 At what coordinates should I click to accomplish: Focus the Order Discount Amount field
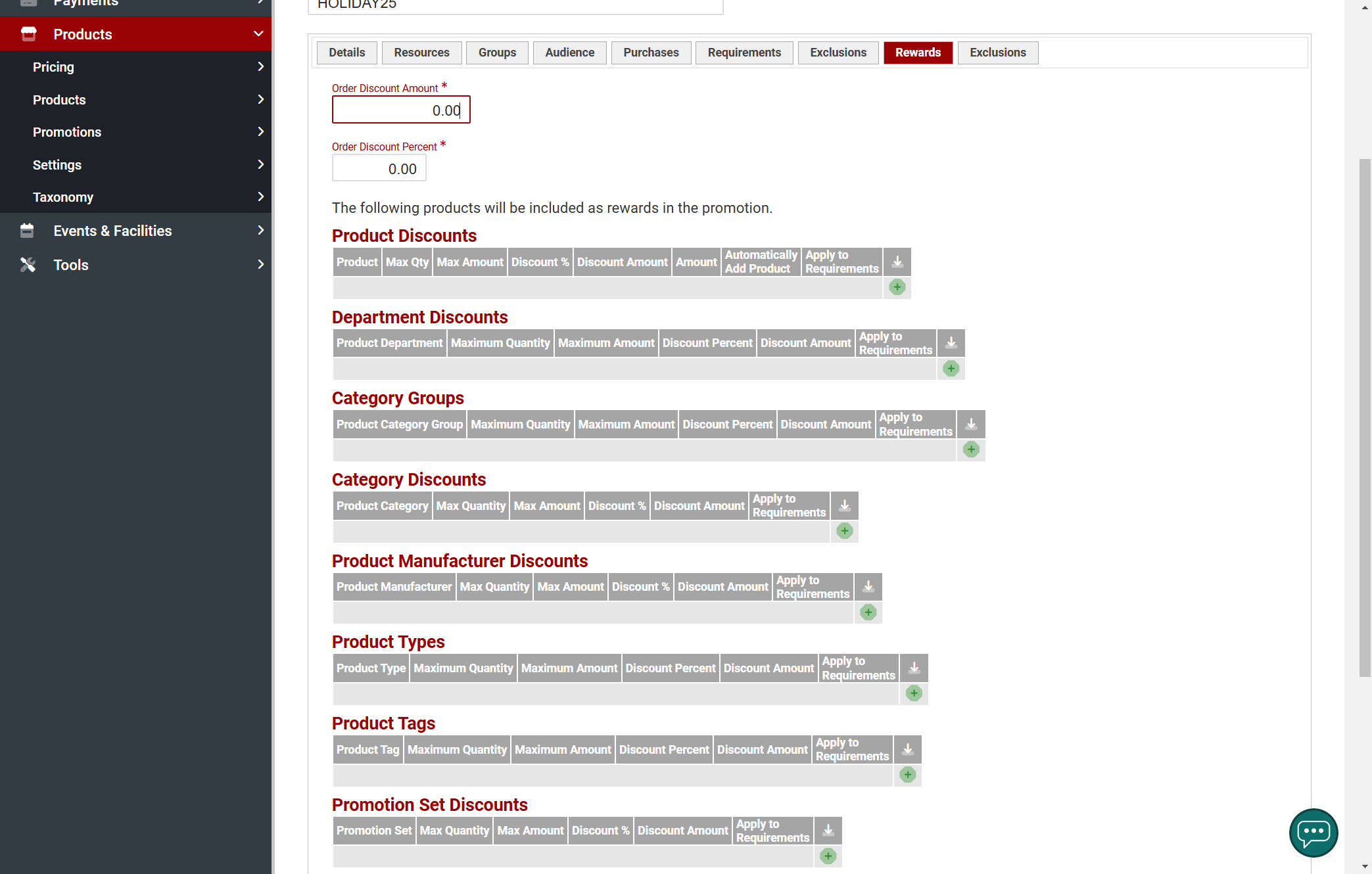[401, 110]
